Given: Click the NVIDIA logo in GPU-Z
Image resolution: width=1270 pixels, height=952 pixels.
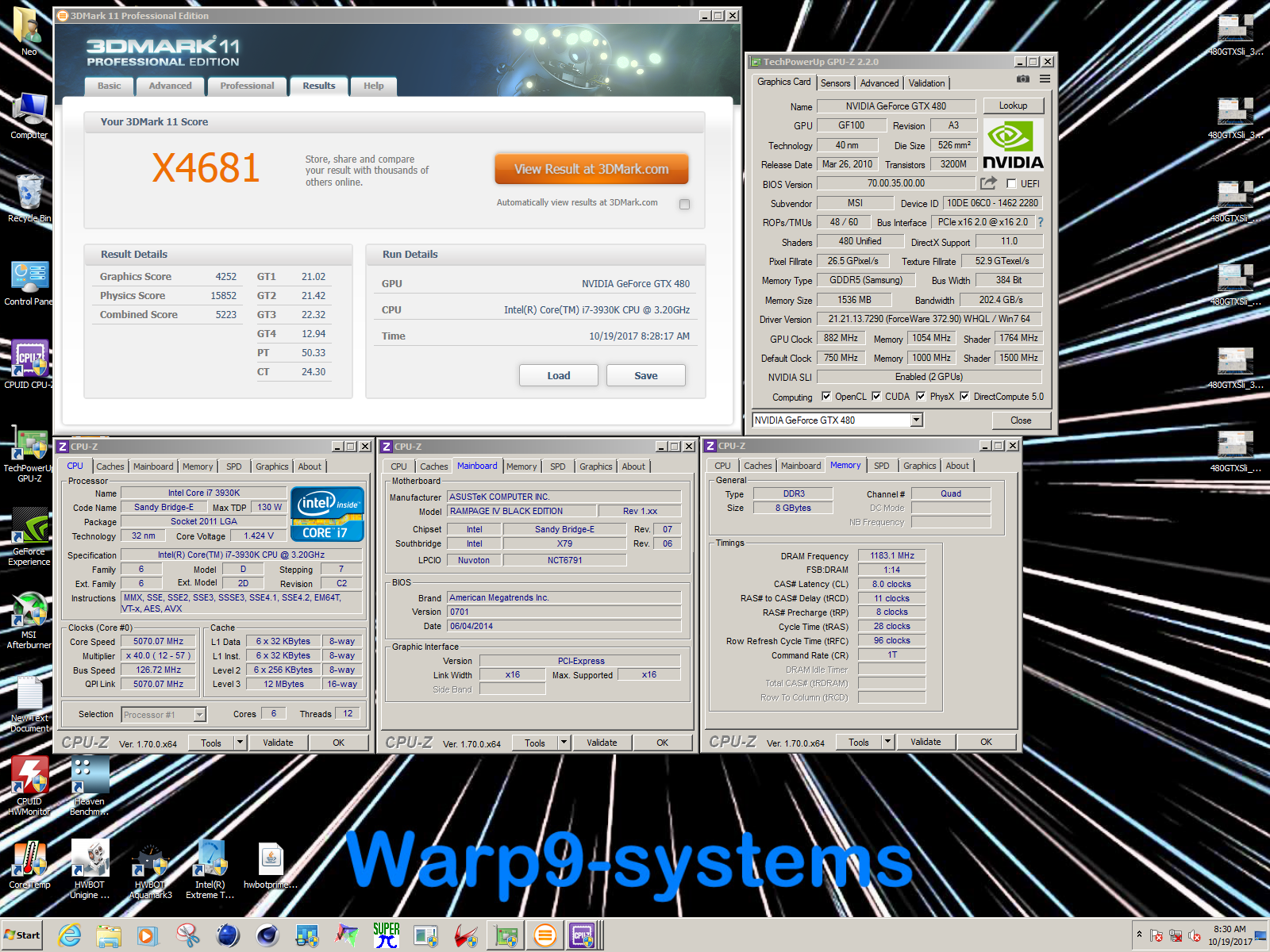Looking at the screenshot, I should pos(1013,144).
